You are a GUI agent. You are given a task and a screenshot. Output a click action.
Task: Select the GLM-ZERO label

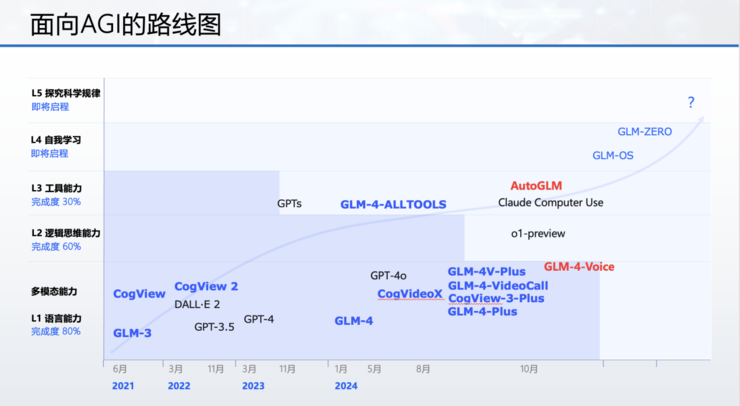click(645, 132)
